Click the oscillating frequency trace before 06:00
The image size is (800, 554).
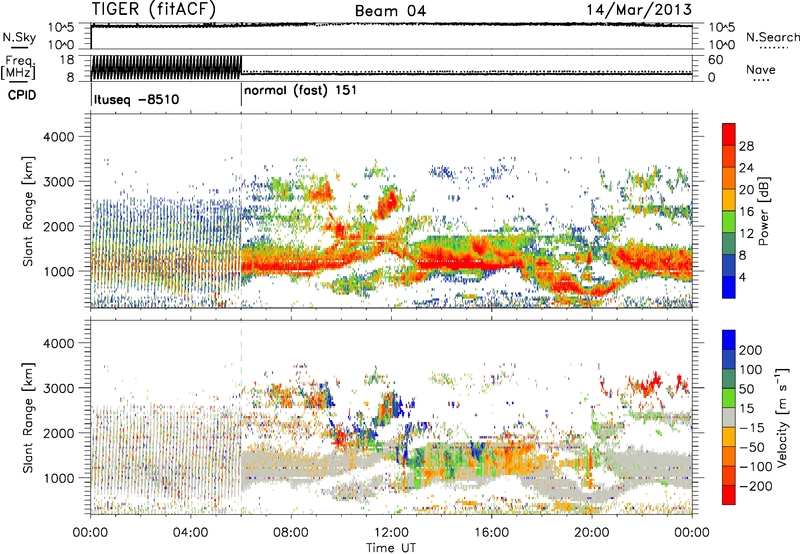click(166, 67)
